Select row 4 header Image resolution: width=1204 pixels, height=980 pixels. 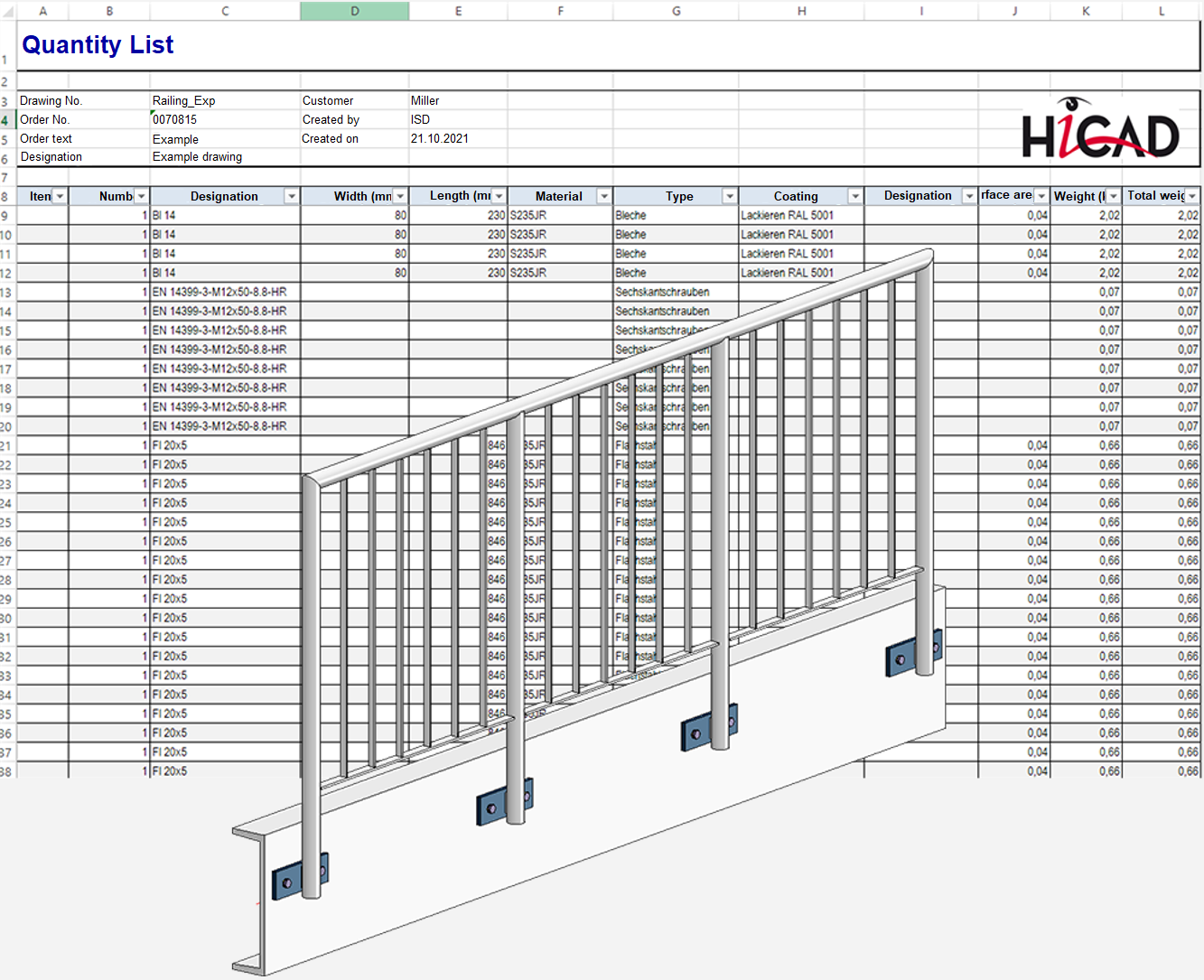[7, 120]
